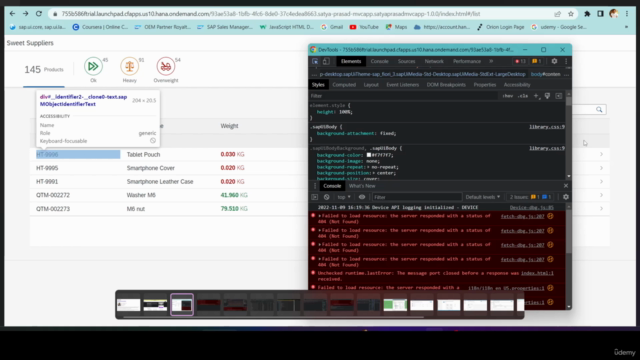Image resolution: width=640 pixels, height=360 pixels.
Task: Switch to the Elements tab in DevTools
Action: coord(351,61)
